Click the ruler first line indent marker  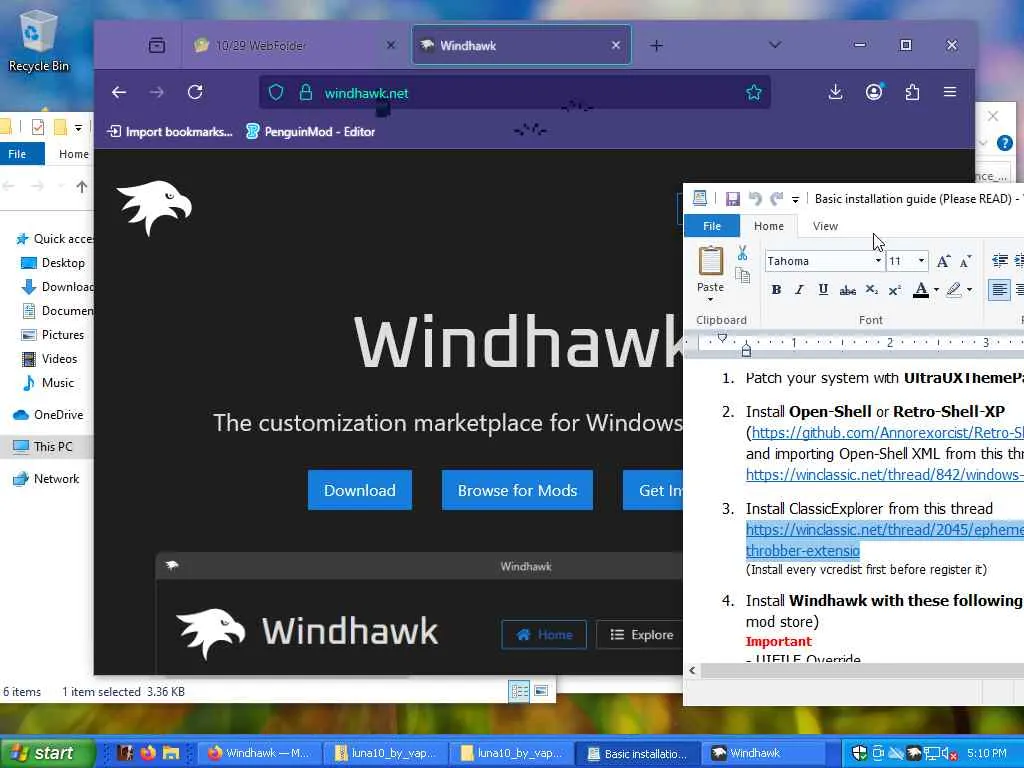tap(722, 338)
